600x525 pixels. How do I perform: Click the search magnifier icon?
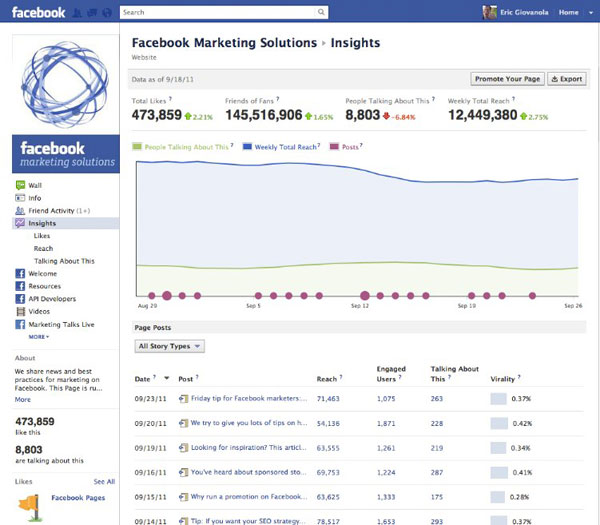[x=321, y=12]
